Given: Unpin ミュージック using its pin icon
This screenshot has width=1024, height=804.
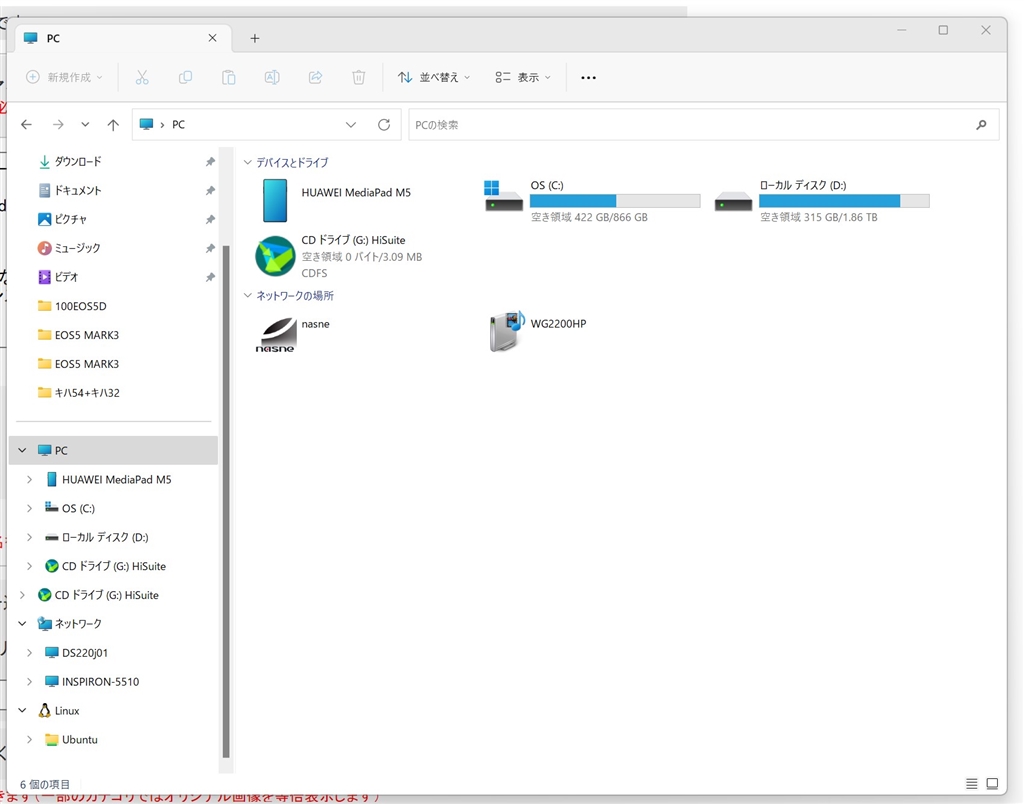Looking at the screenshot, I should (210, 248).
